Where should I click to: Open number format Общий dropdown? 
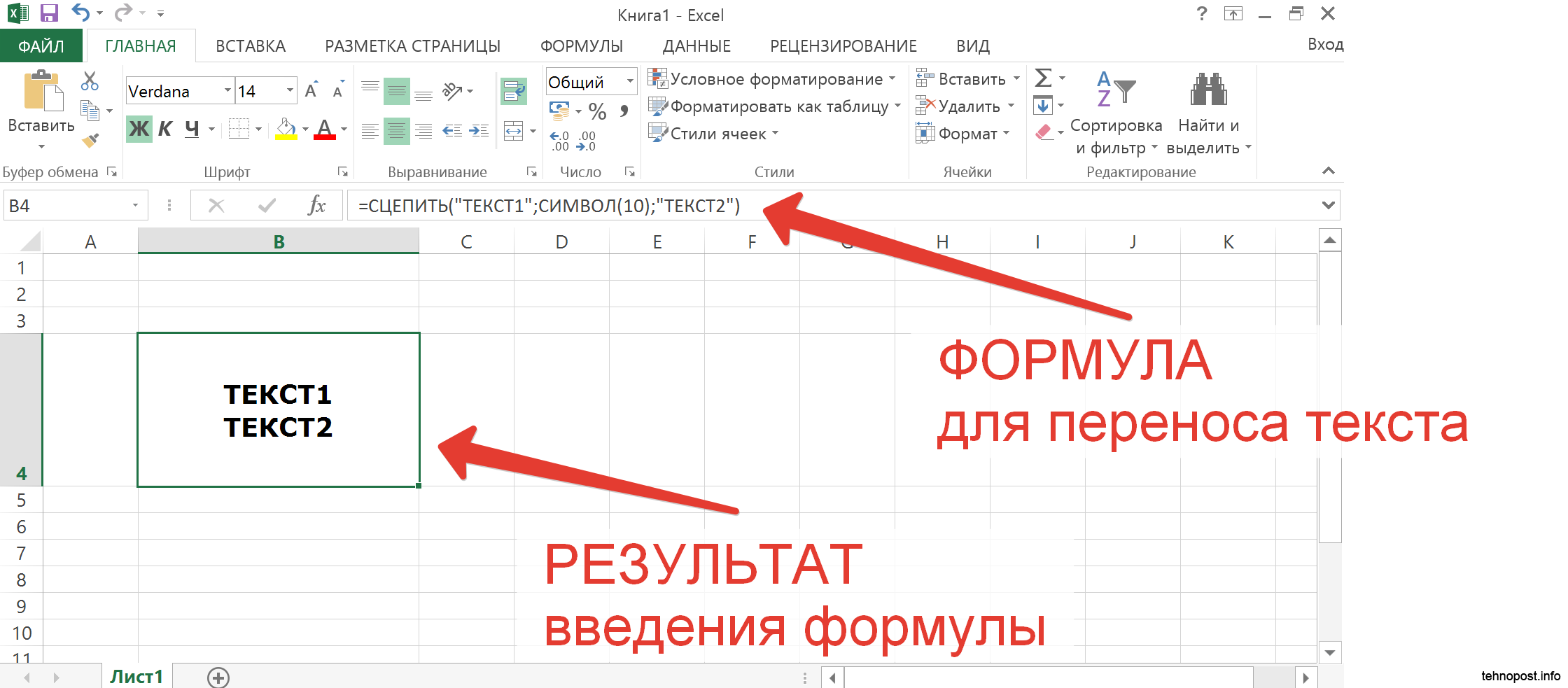click(630, 81)
